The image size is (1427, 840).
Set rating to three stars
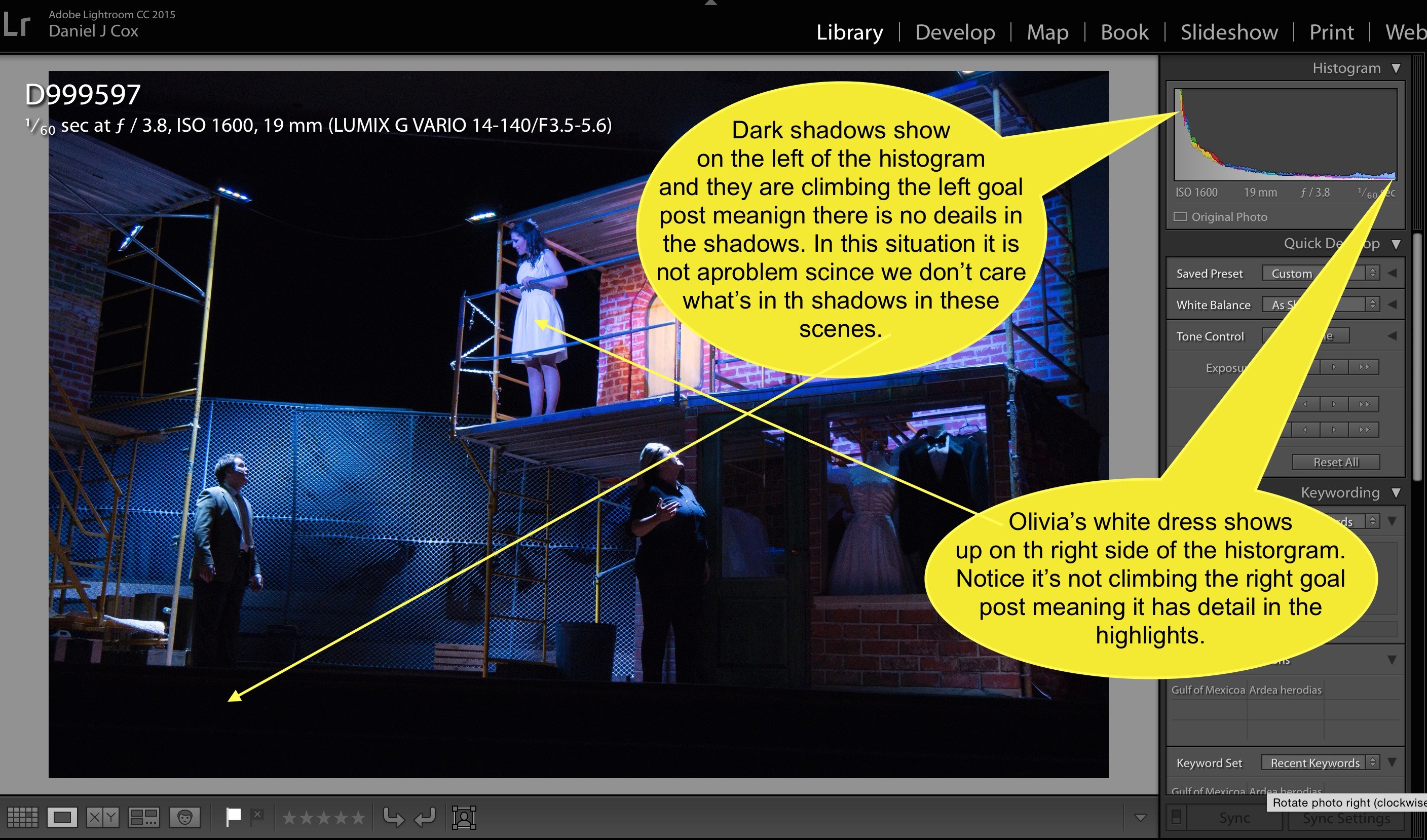pos(323,817)
